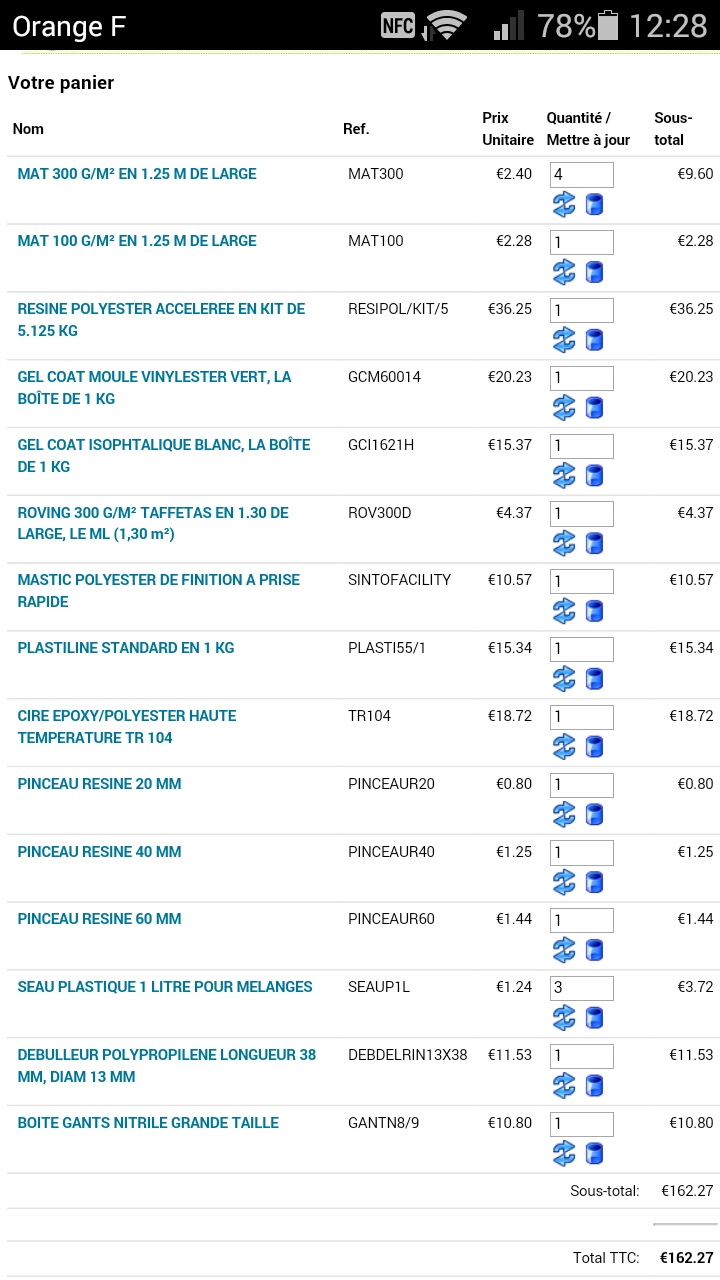Screen dimensions: 720x1280
Task: Refresh quantity for ROV300D roving row
Action: tap(564, 543)
